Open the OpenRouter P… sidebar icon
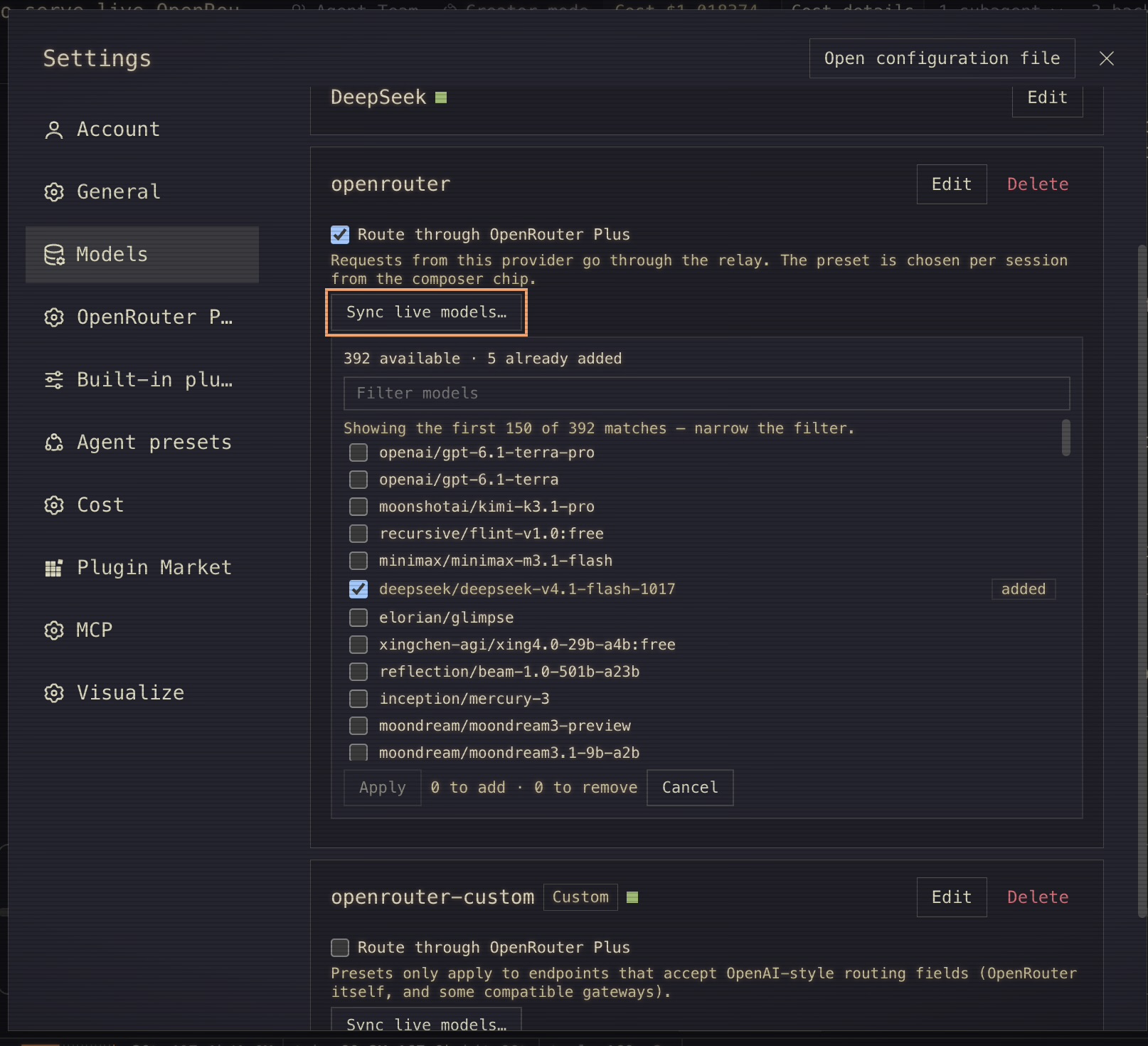Image resolution: width=1148 pixels, height=1046 pixels. click(x=54, y=317)
